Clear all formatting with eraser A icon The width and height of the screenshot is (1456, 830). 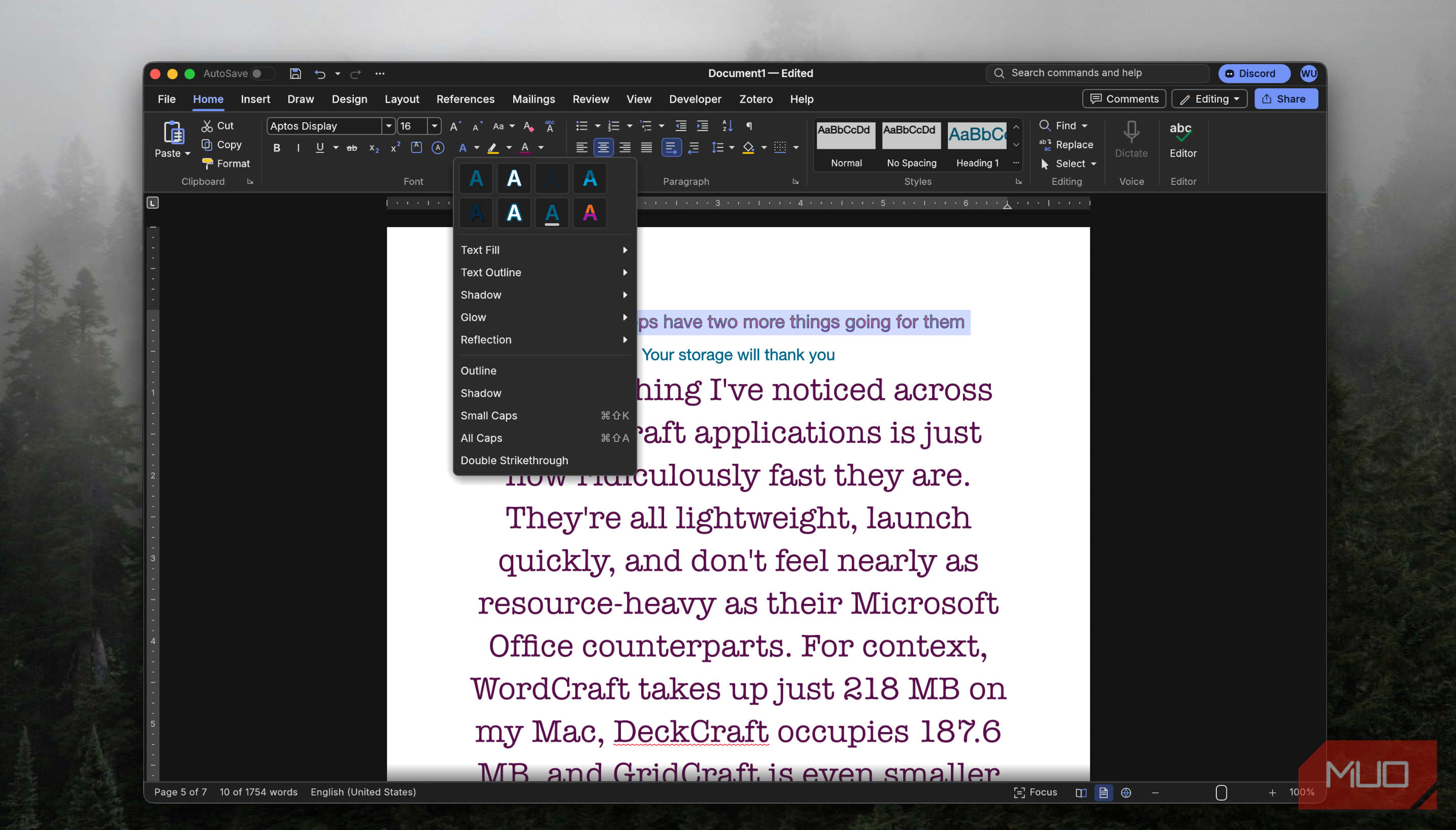tap(528, 126)
